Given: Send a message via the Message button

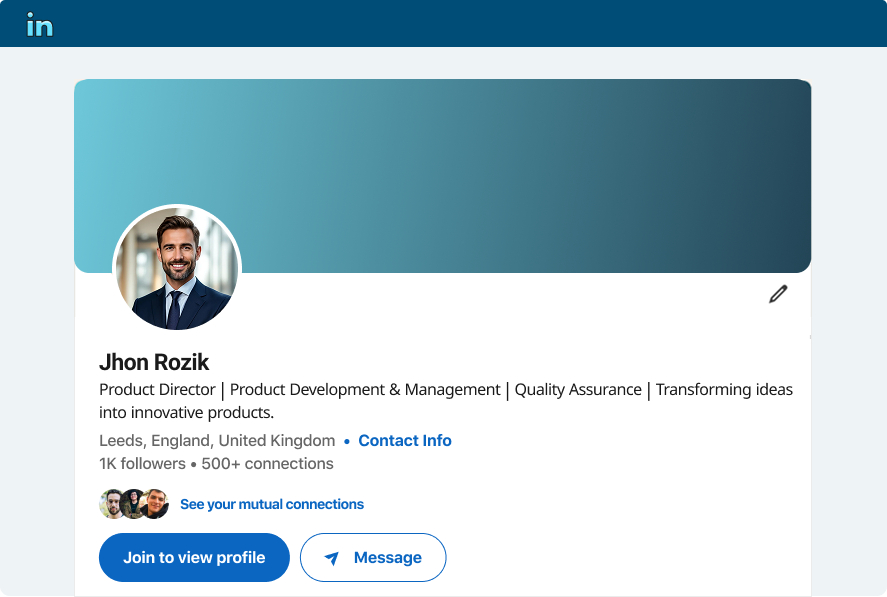Looking at the screenshot, I should 373,557.
